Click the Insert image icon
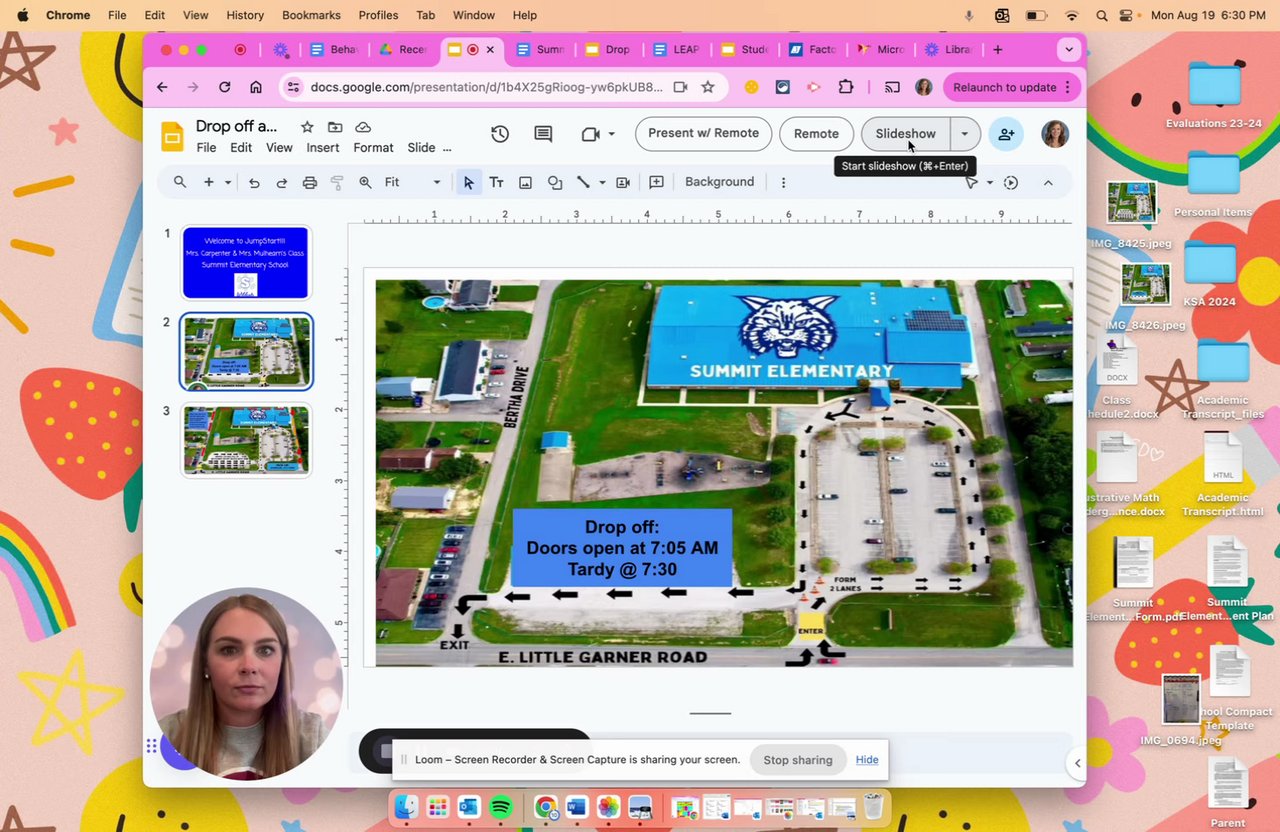This screenshot has width=1280, height=832. pos(525,183)
